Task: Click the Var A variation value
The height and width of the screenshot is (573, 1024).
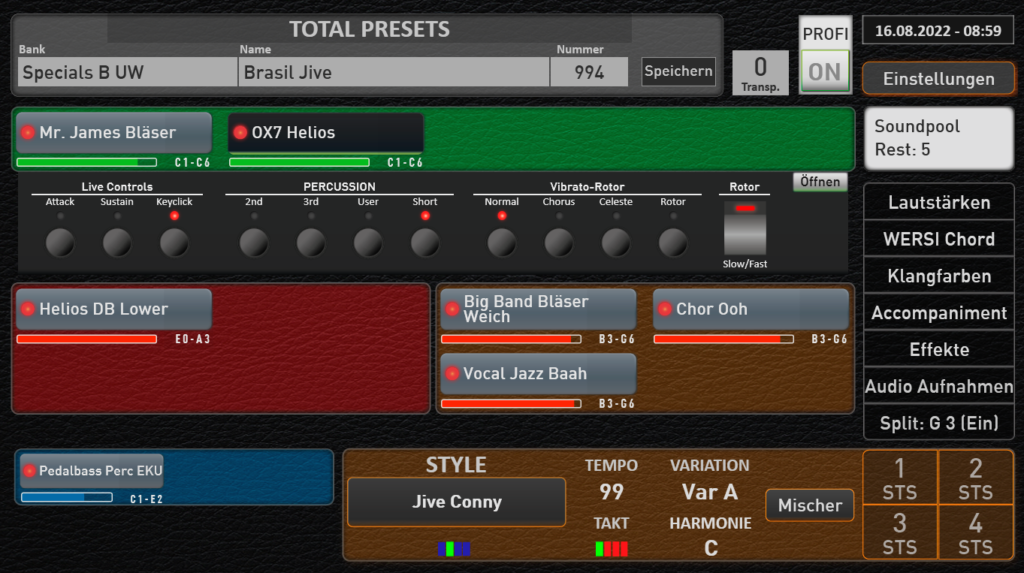Action: pos(710,491)
